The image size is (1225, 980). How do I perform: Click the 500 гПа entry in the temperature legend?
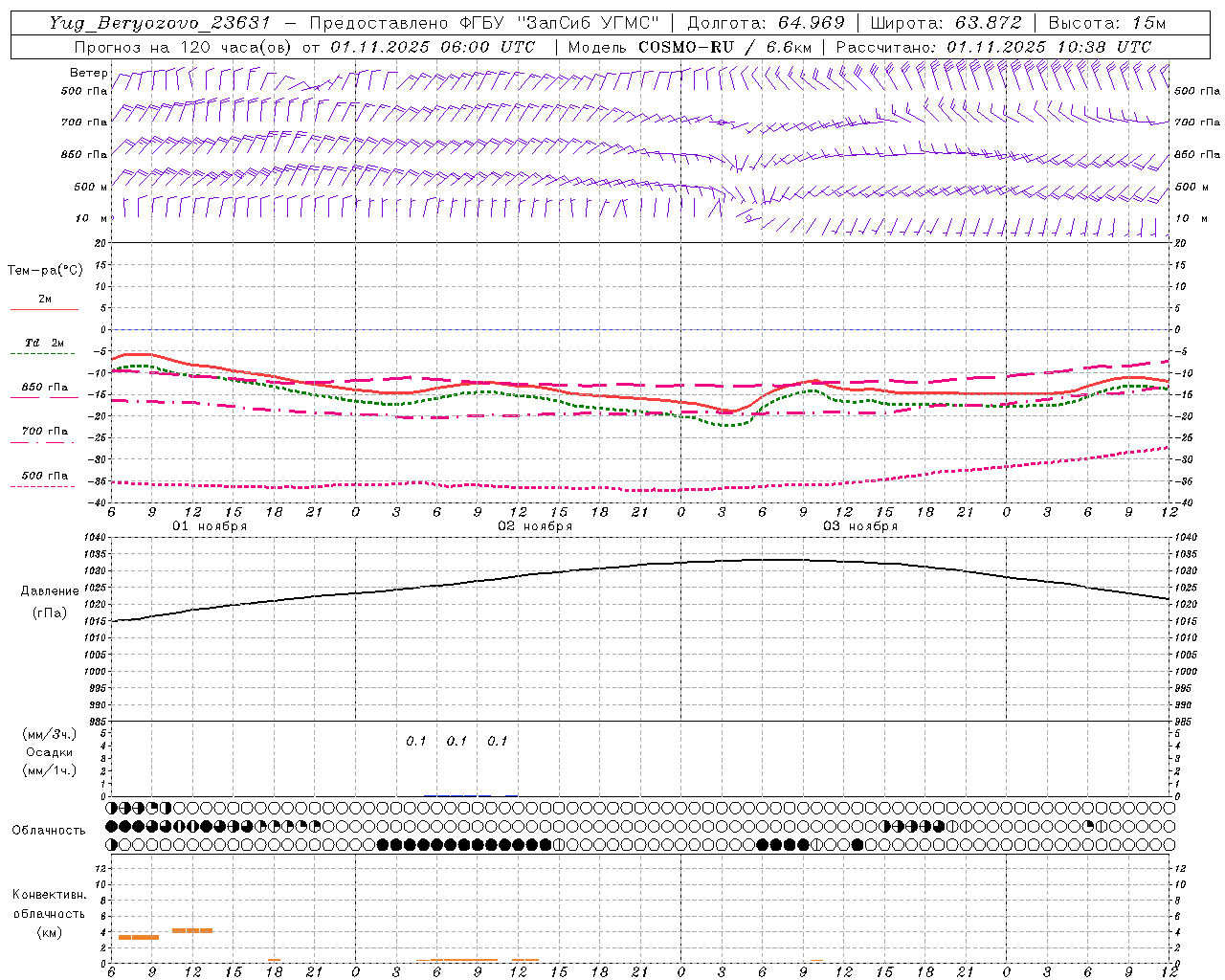point(45,476)
